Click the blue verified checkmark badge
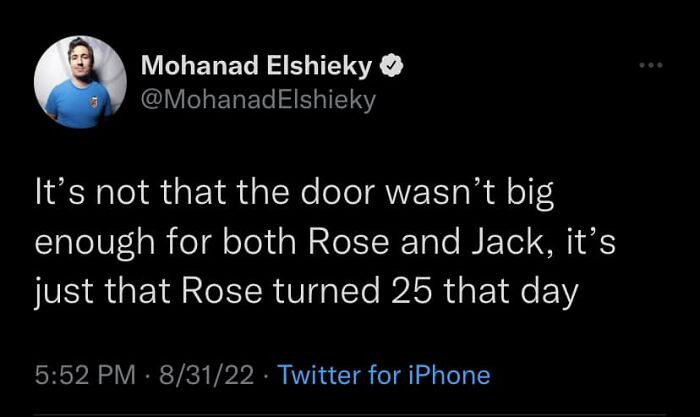The width and height of the screenshot is (700, 417). pos(395,68)
